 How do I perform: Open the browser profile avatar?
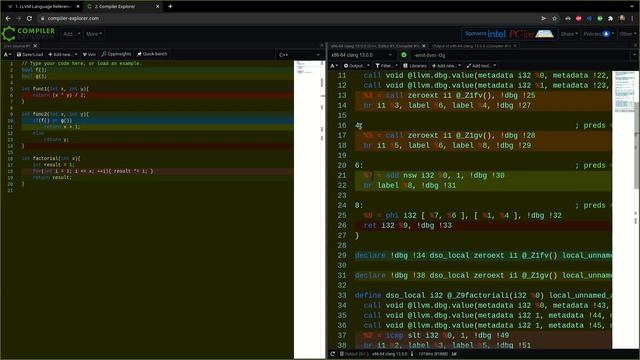click(x=622, y=18)
